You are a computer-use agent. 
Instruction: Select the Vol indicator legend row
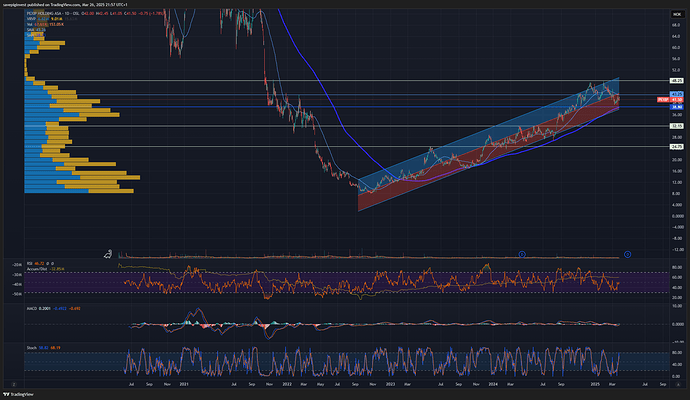pyautogui.click(x=45, y=24)
